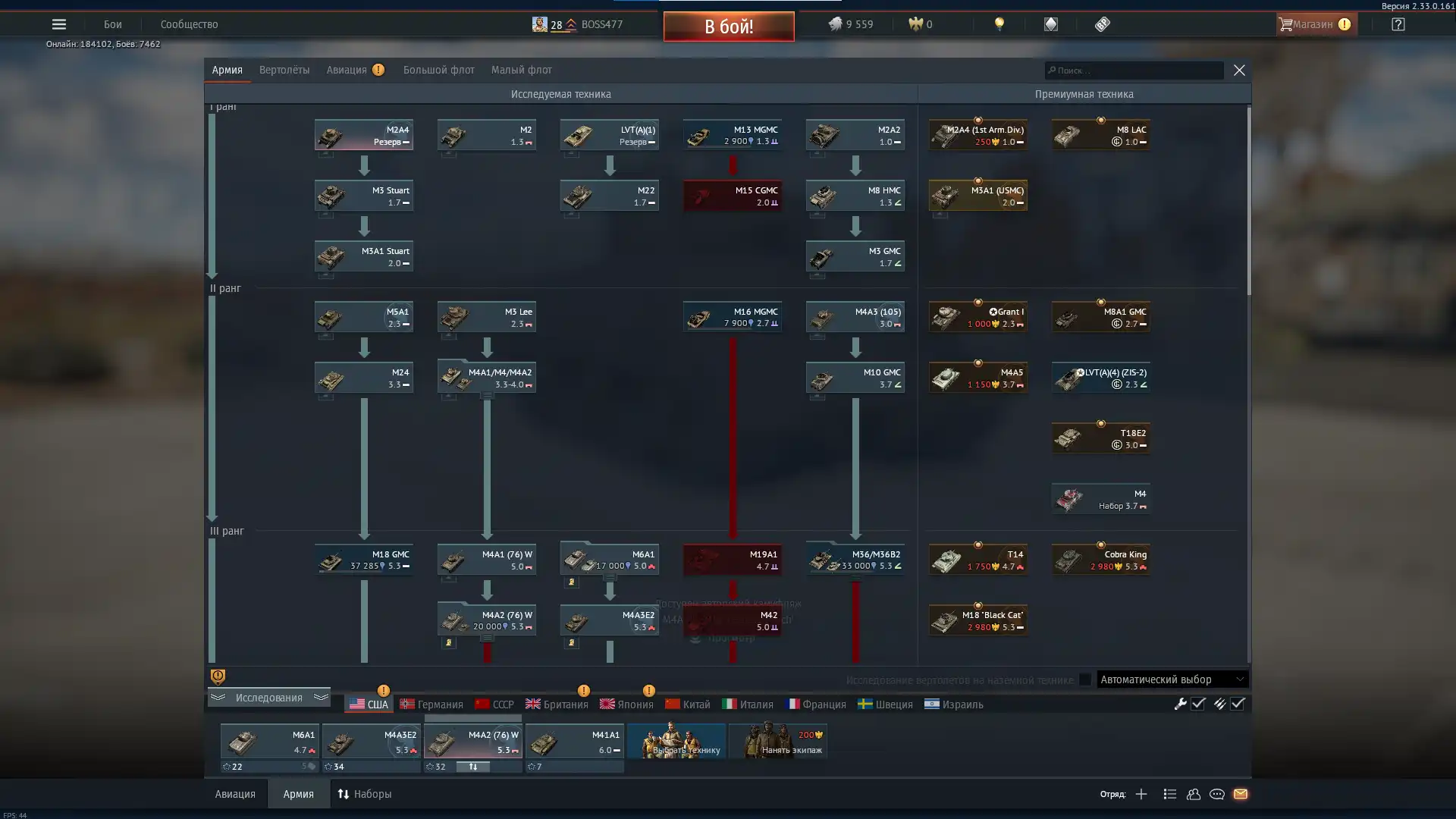
Task: Select the M4 Набор pack vehicle
Action: pyautogui.click(x=1101, y=499)
